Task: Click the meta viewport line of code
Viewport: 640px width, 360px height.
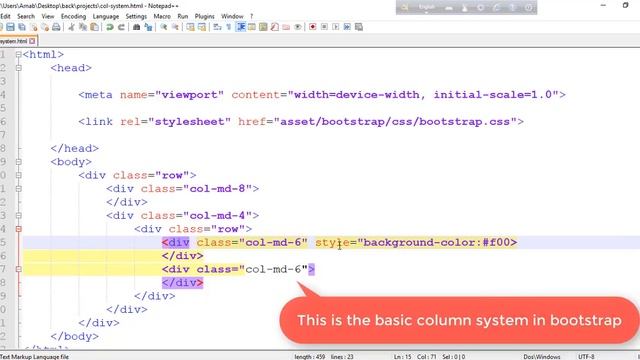Action: [x=322, y=95]
